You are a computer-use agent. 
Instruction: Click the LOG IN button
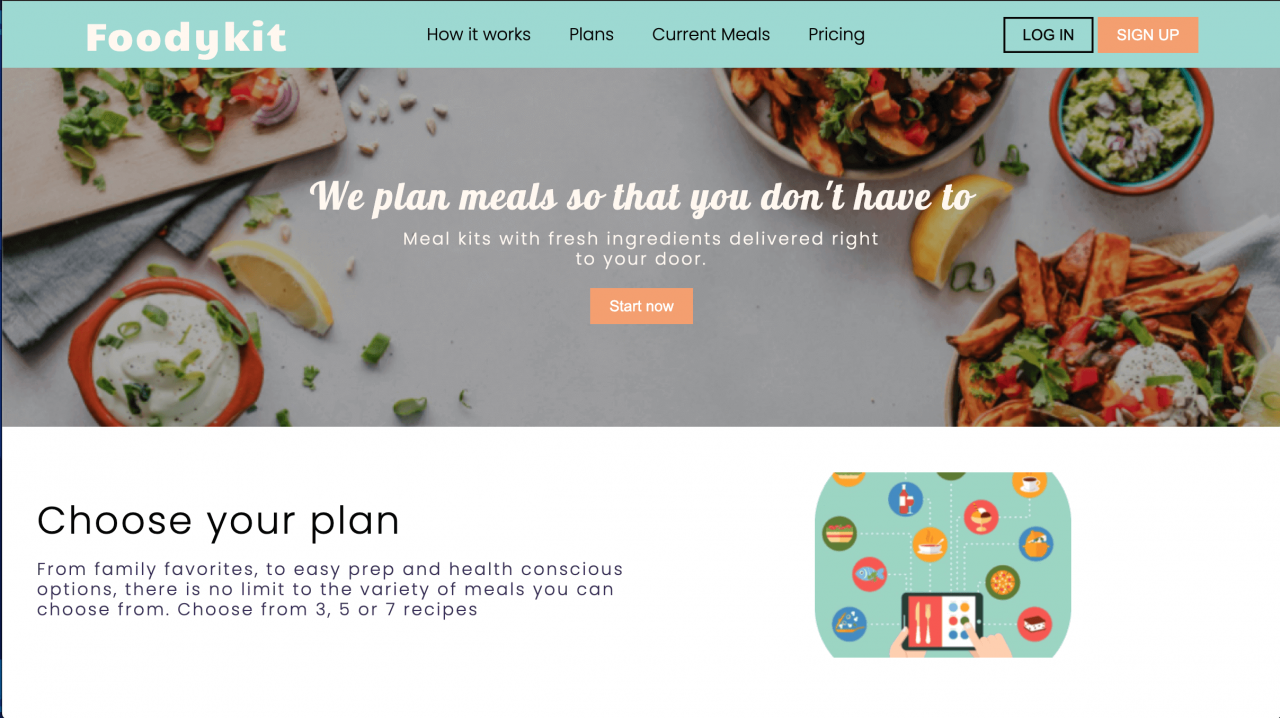pos(1048,35)
